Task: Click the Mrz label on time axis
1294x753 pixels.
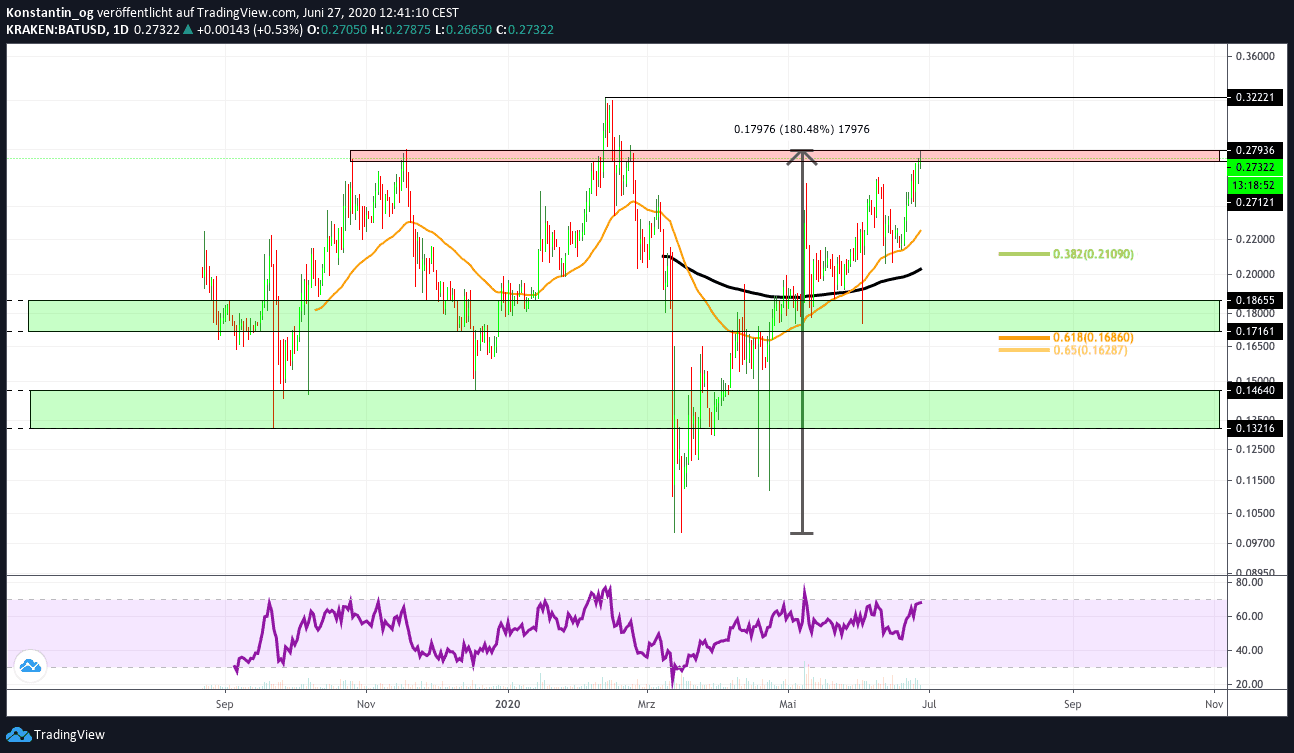Action: pos(648,704)
